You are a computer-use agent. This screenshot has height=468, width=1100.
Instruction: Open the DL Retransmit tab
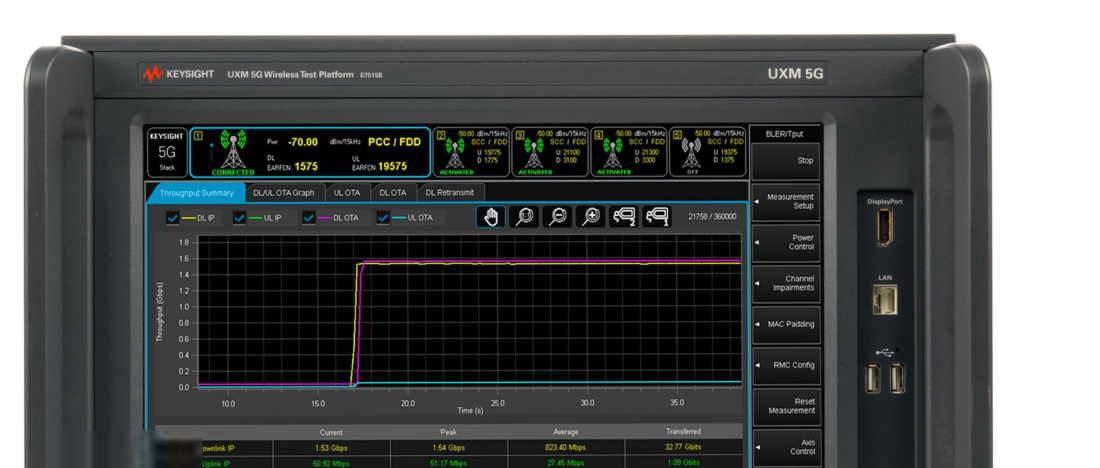pos(450,193)
